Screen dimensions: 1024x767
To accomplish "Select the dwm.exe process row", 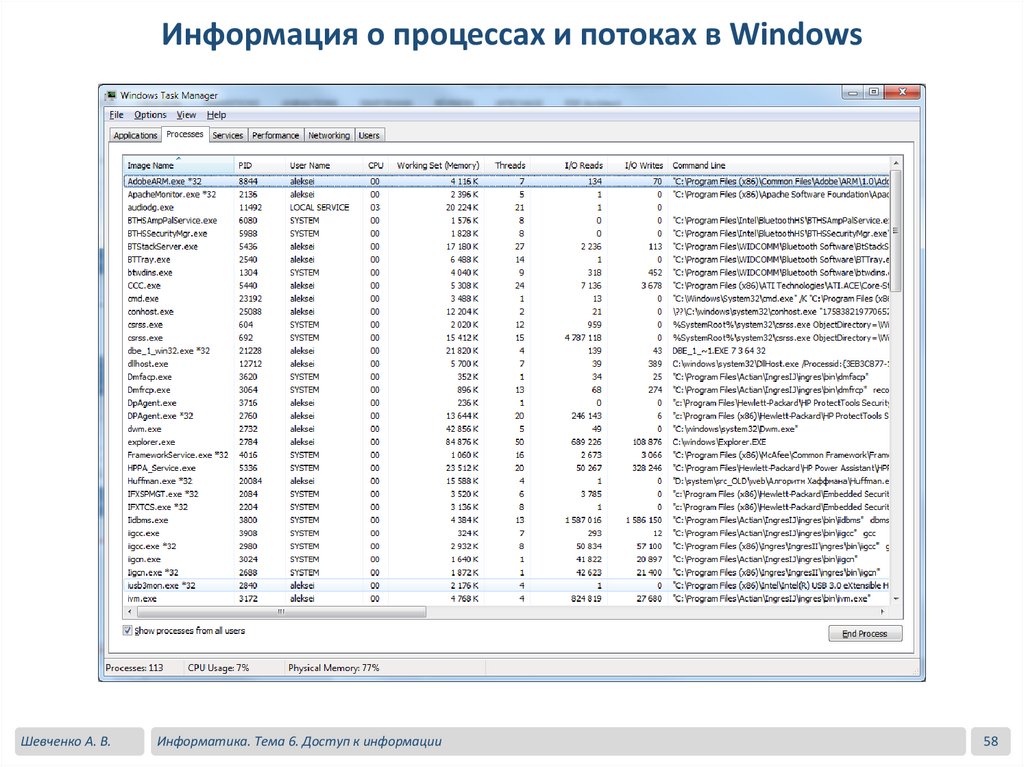I will (506, 429).
